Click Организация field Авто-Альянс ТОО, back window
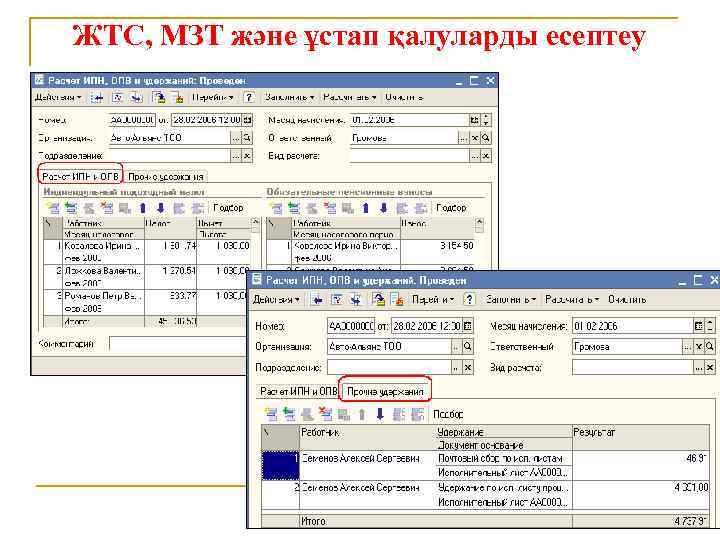 point(169,138)
